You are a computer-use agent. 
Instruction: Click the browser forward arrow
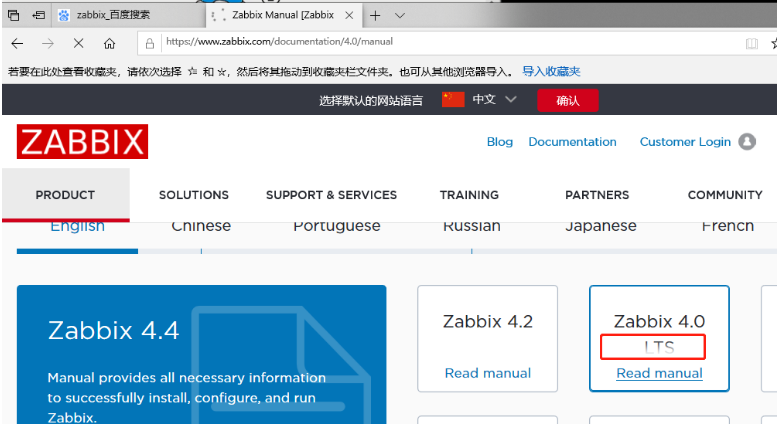pyautogui.click(x=48, y=44)
